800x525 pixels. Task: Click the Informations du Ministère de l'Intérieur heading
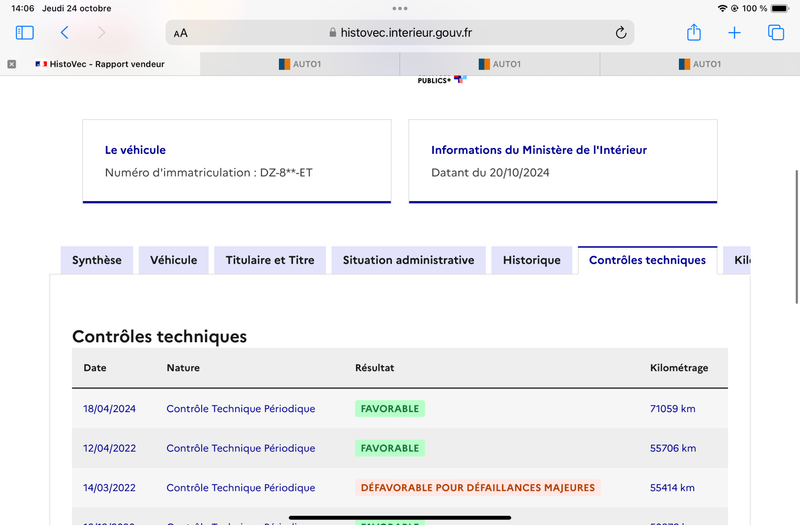coord(539,150)
